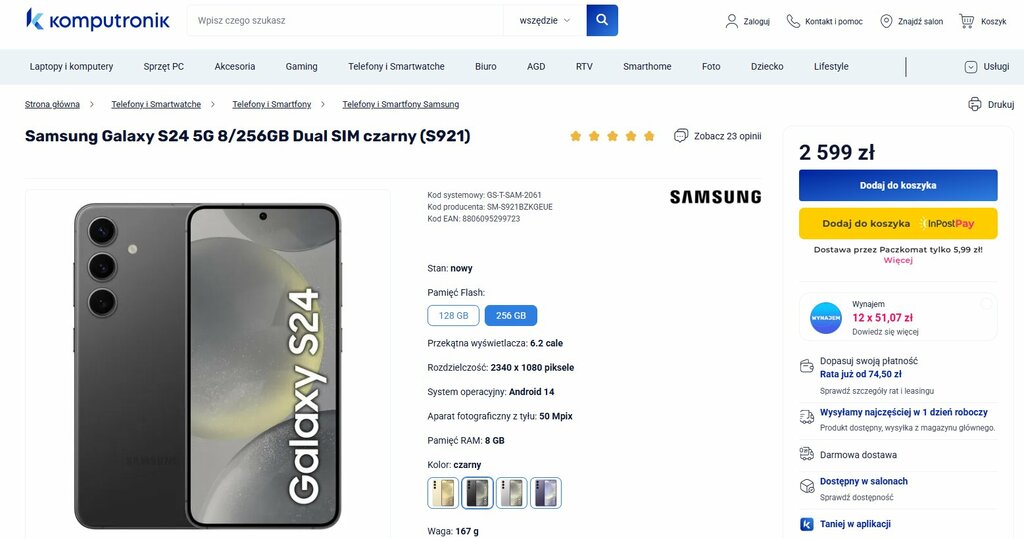
Task: Open Znajdź salon location pin
Action: (886, 21)
